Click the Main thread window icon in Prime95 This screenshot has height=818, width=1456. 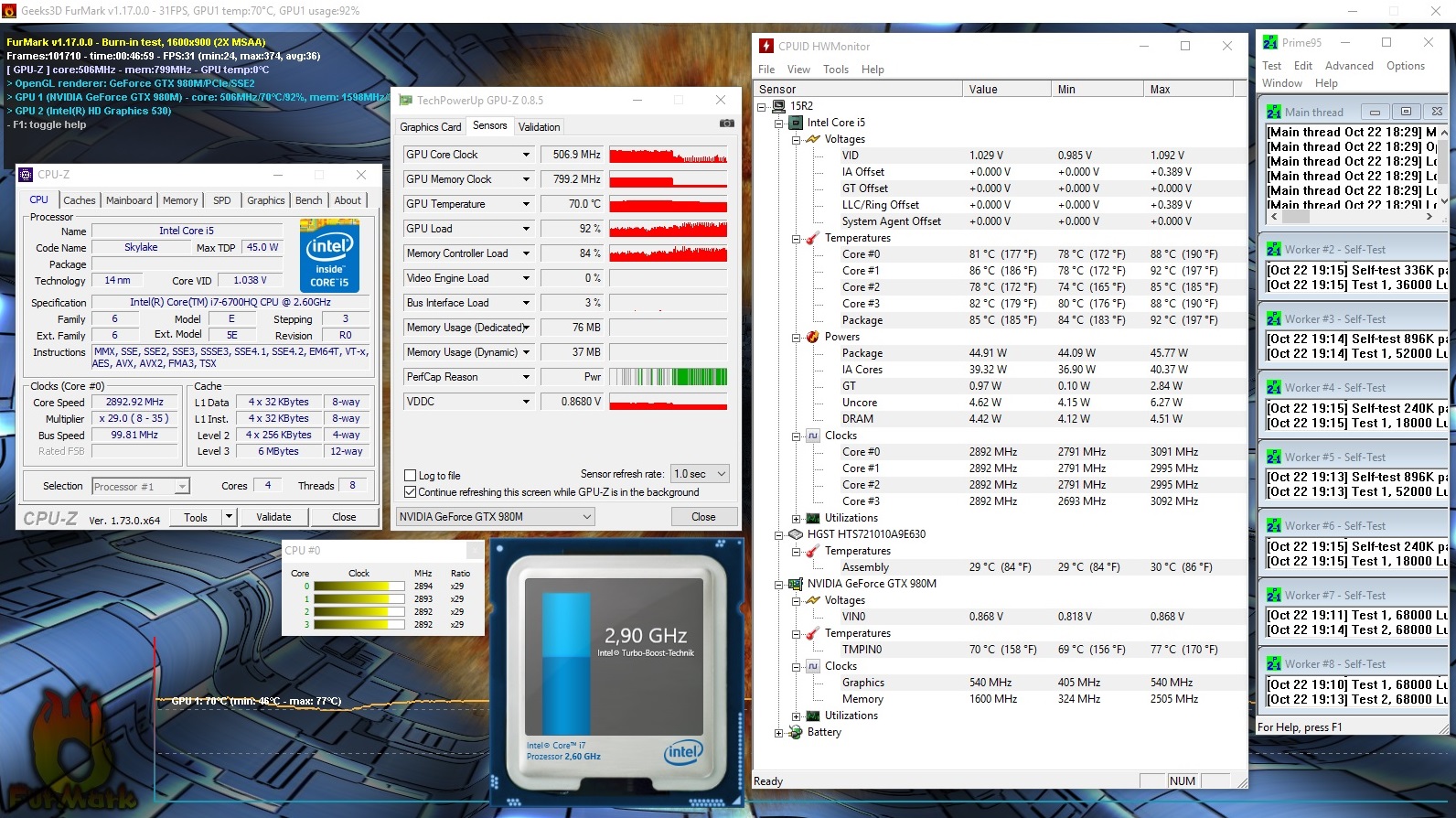click(1273, 112)
